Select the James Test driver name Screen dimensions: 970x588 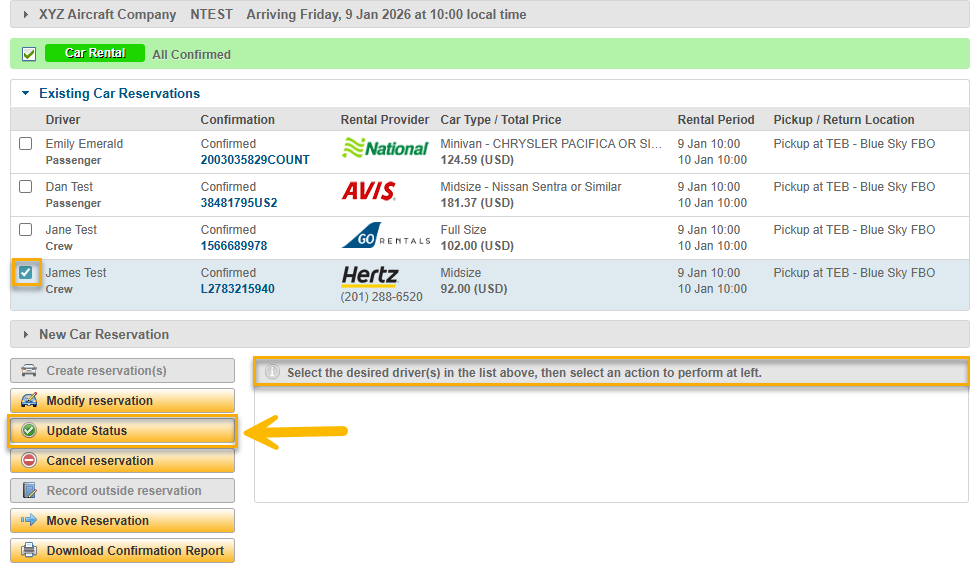tap(76, 273)
